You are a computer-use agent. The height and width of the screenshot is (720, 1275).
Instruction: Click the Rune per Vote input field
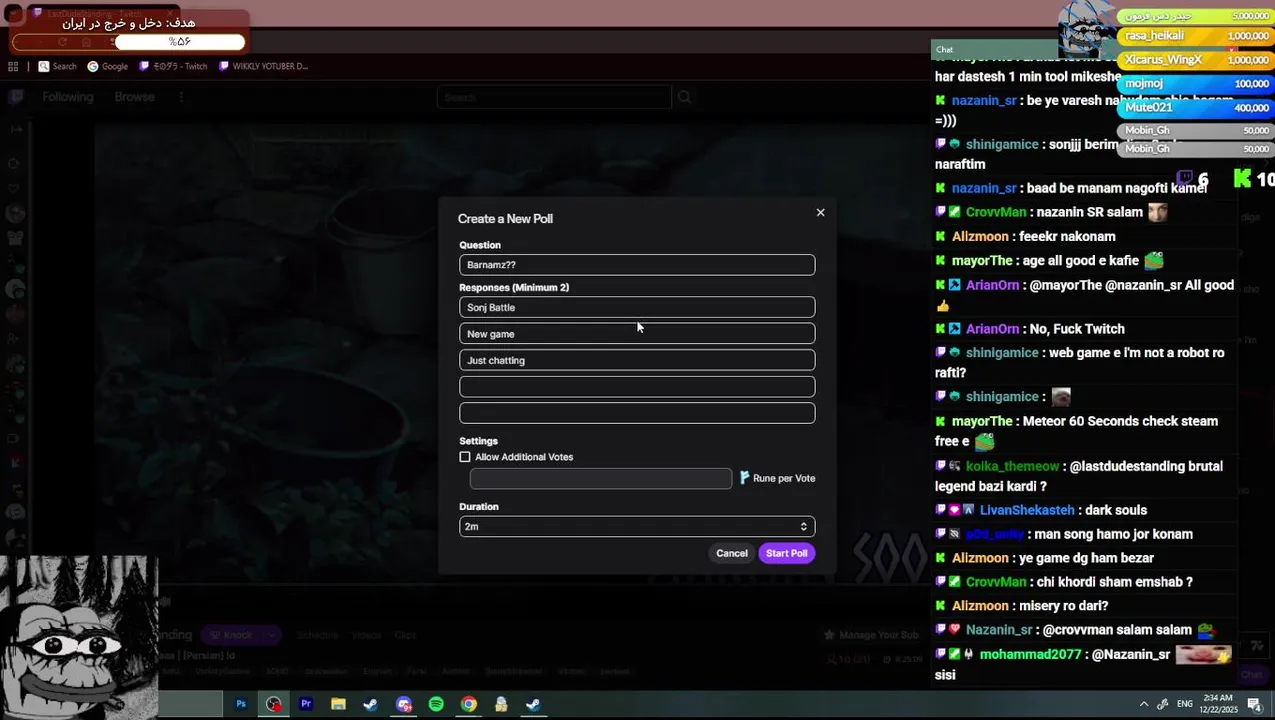(x=601, y=479)
